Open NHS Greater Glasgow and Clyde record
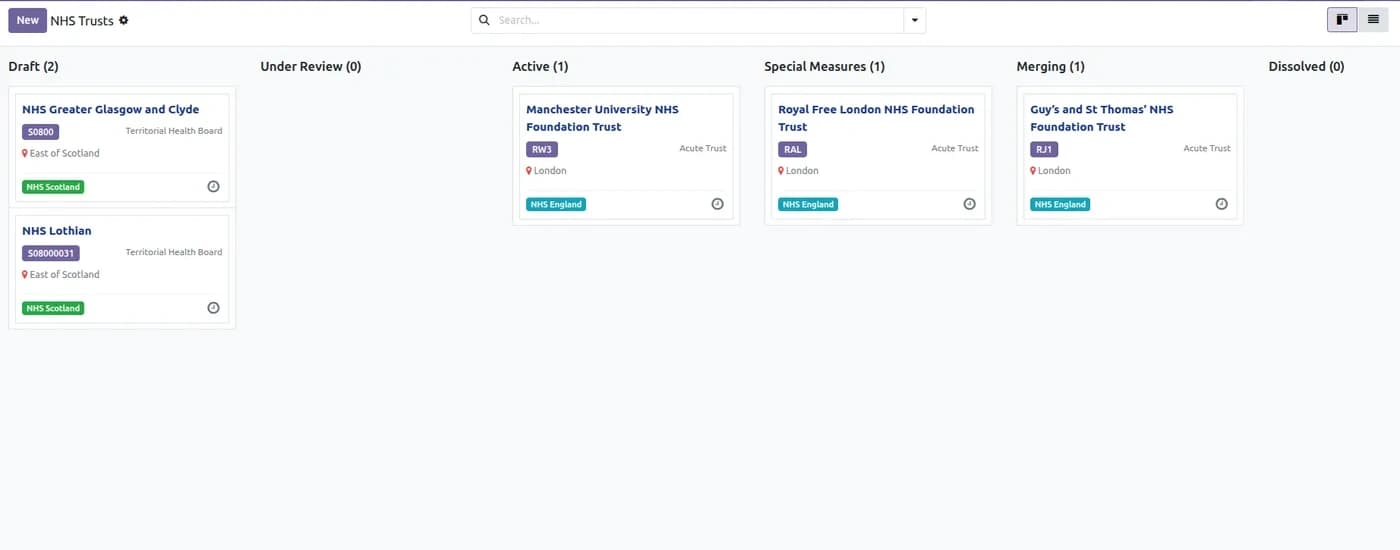1400x550 pixels. click(110, 110)
